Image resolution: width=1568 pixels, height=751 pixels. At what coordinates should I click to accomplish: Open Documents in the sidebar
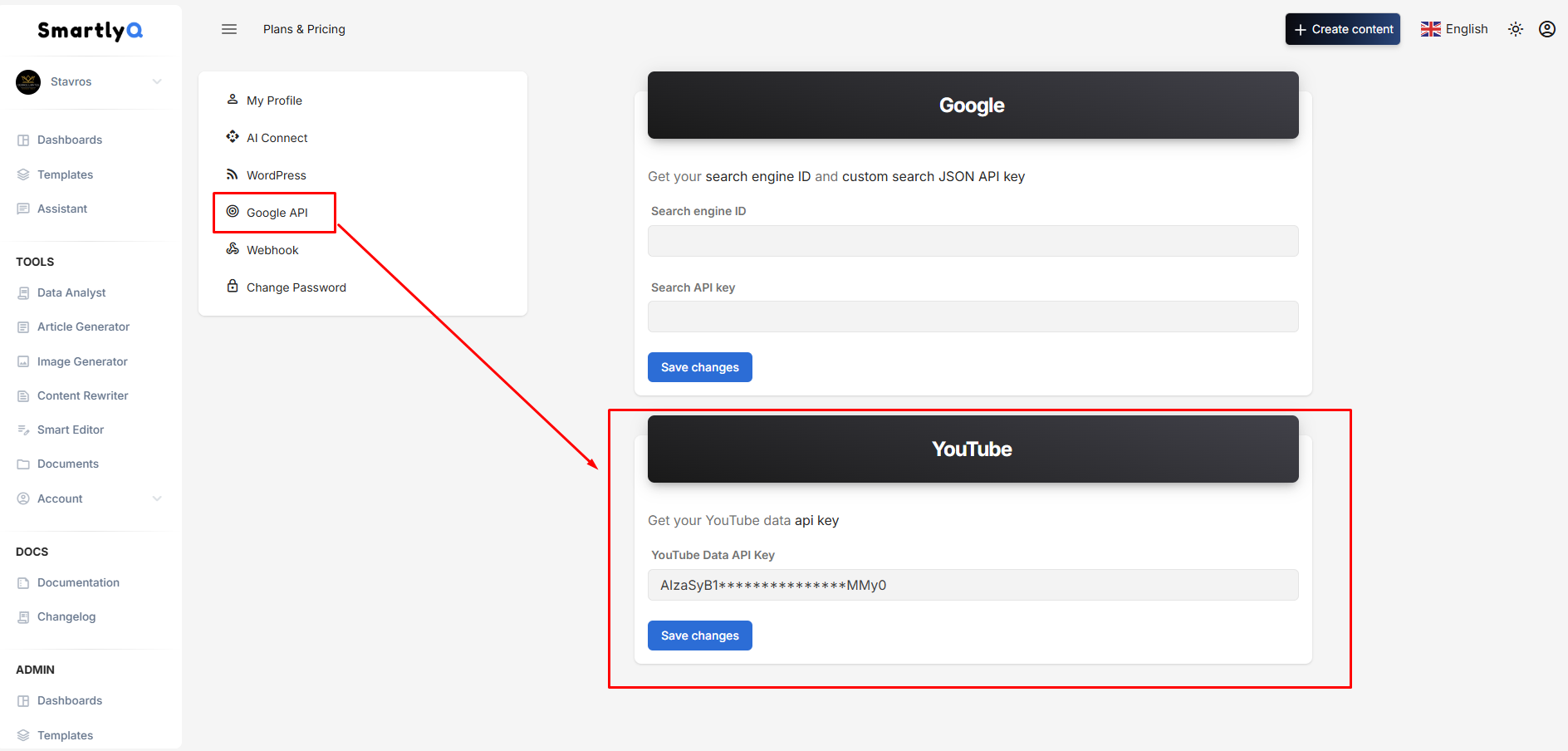click(x=68, y=464)
